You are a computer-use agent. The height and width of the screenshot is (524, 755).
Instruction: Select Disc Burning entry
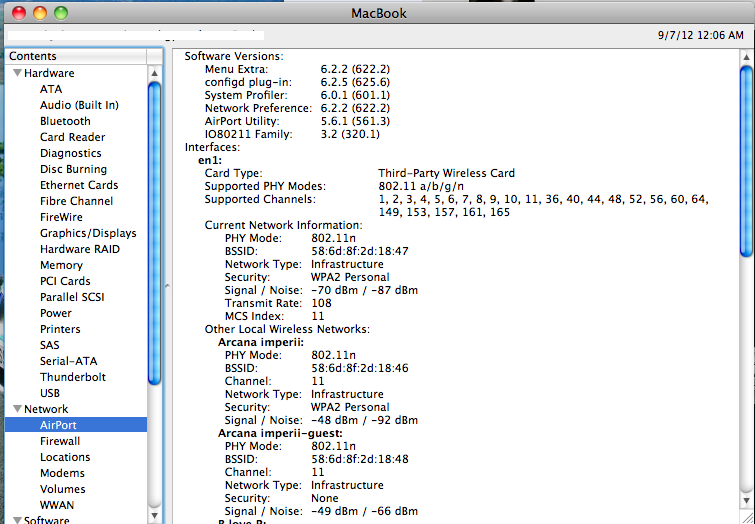click(73, 169)
